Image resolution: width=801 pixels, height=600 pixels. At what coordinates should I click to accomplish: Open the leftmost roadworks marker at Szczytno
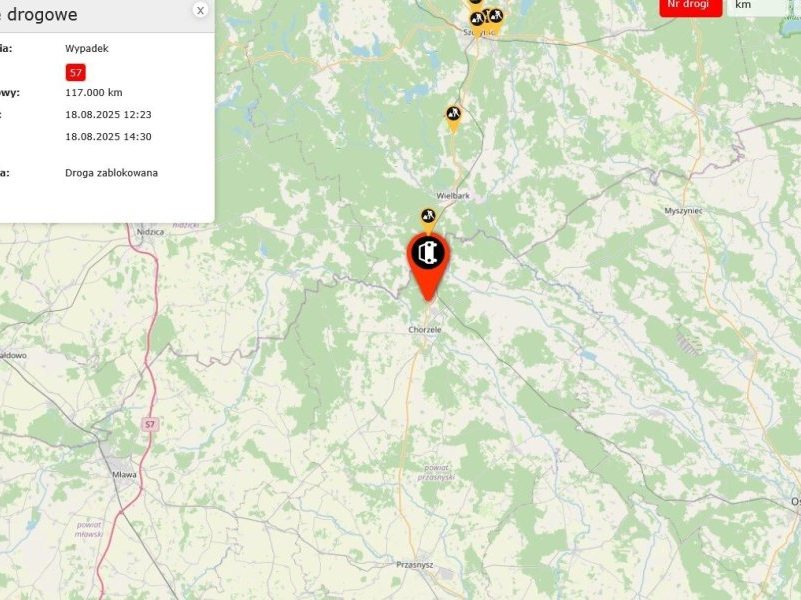(477, 23)
